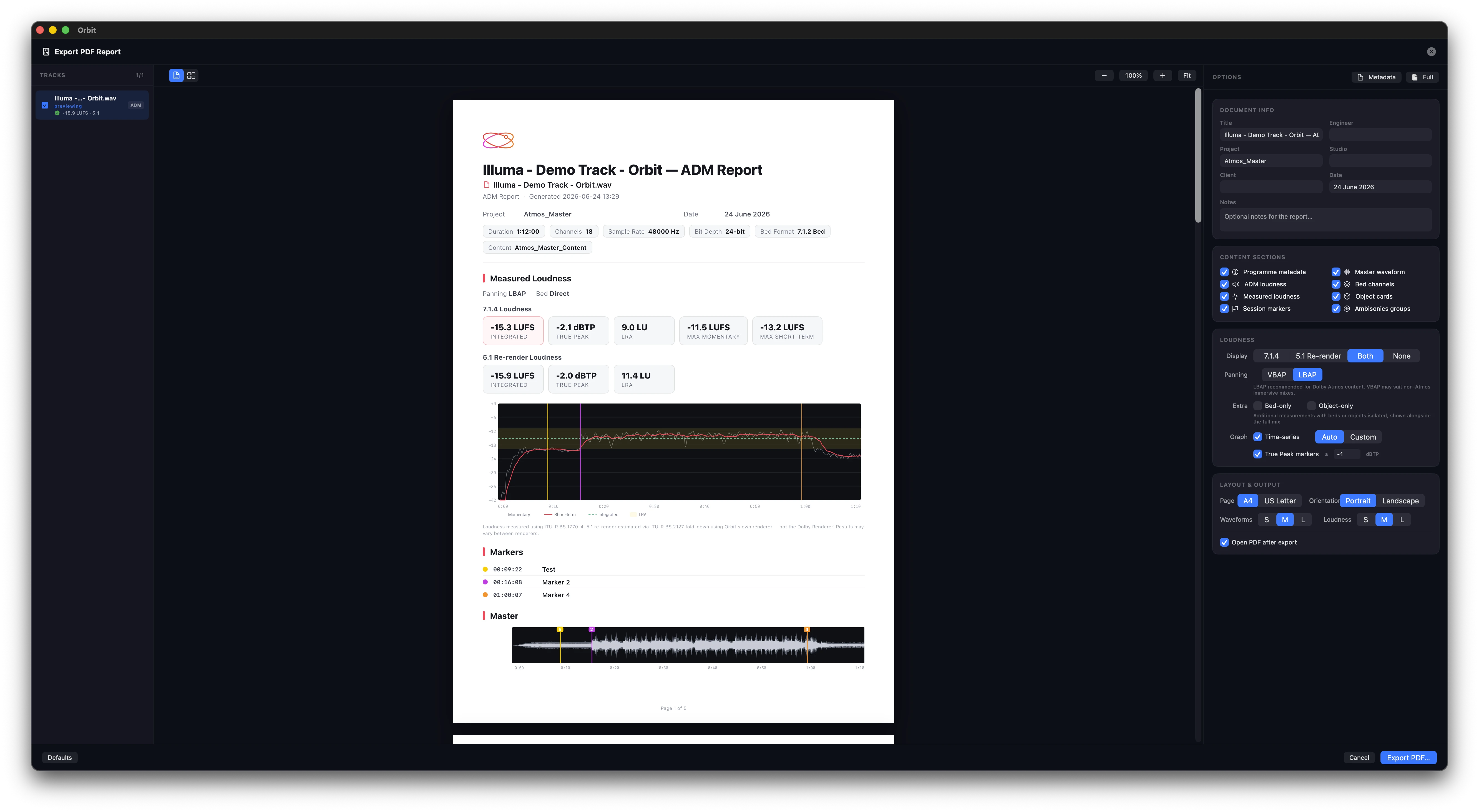Click Export PDF... button
This screenshot has height=812, width=1479.
(1408, 758)
